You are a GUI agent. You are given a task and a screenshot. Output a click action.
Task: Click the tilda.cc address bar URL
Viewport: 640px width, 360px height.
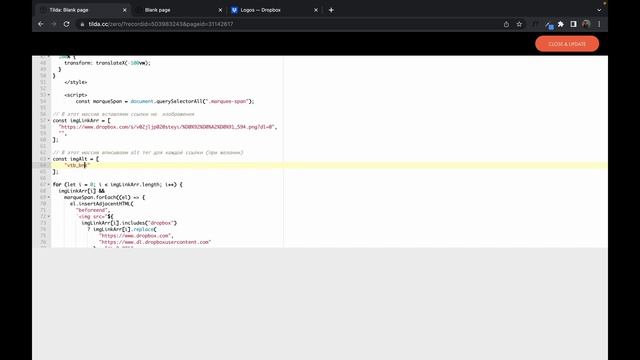(x=161, y=24)
